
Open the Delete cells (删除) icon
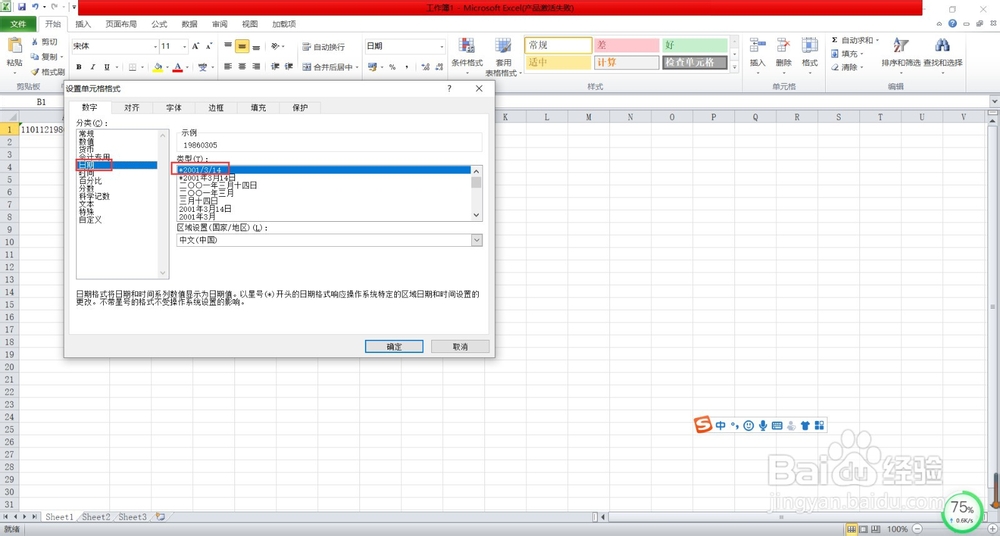point(783,45)
